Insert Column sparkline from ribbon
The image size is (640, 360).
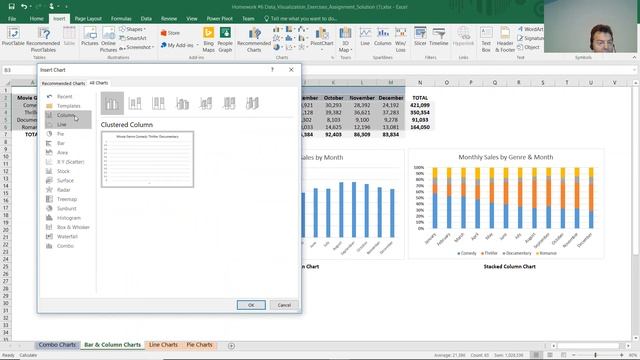point(382,37)
